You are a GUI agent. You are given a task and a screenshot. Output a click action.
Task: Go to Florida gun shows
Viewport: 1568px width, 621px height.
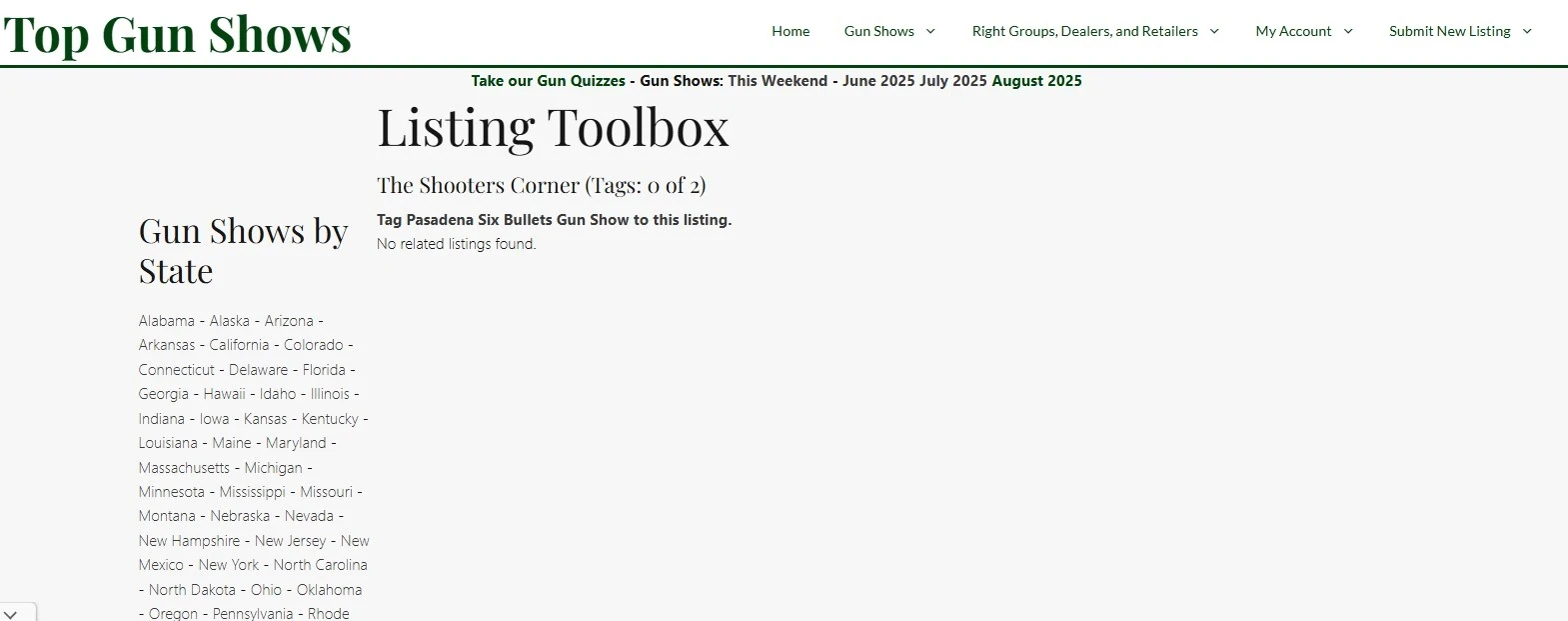point(324,370)
